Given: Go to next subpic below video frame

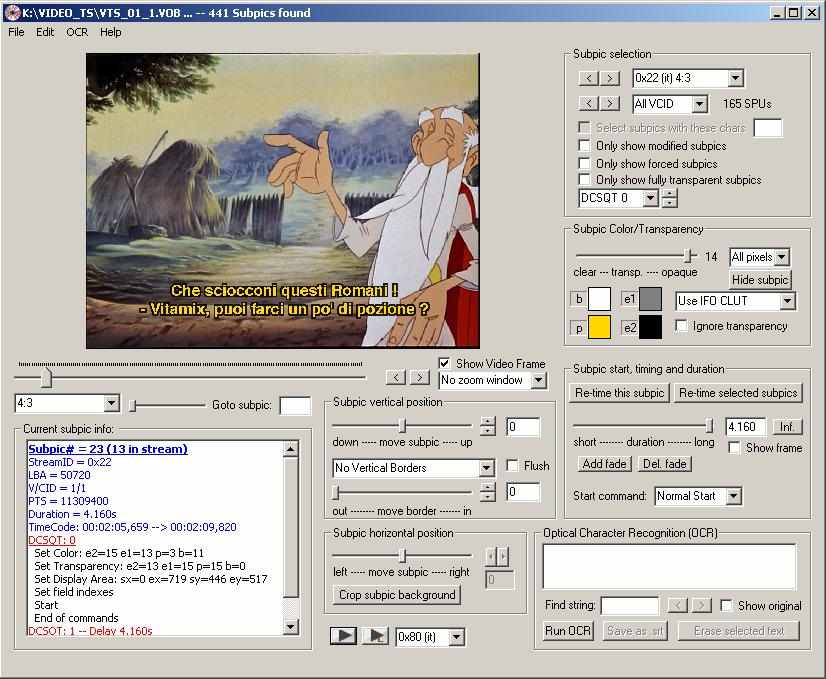Looking at the screenshot, I should pyautogui.click(x=420, y=377).
